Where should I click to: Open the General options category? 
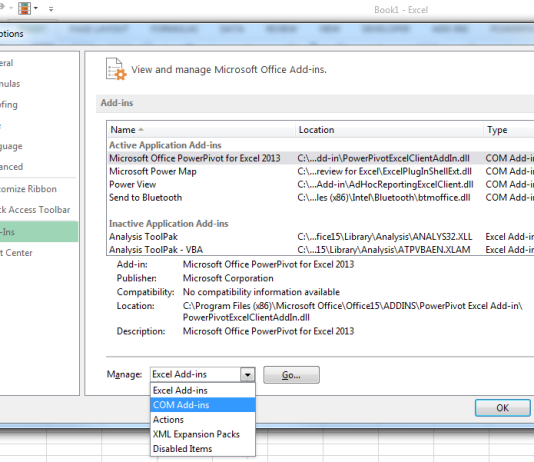click(x=38, y=63)
